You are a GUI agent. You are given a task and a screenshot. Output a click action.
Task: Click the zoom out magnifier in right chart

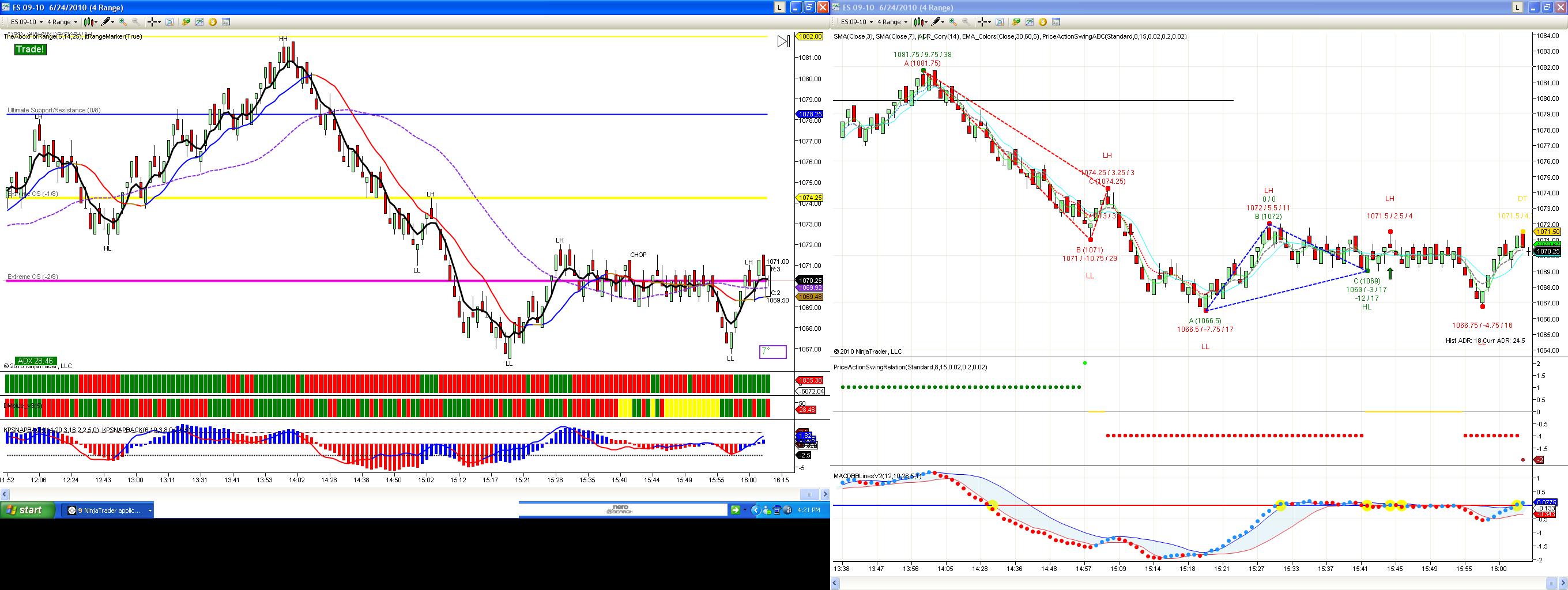click(x=966, y=22)
